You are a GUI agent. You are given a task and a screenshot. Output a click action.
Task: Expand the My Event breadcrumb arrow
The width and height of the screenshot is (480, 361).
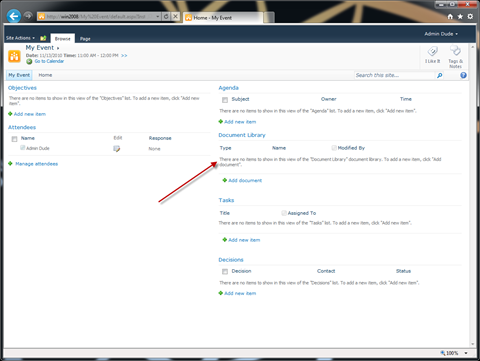tap(58, 48)
